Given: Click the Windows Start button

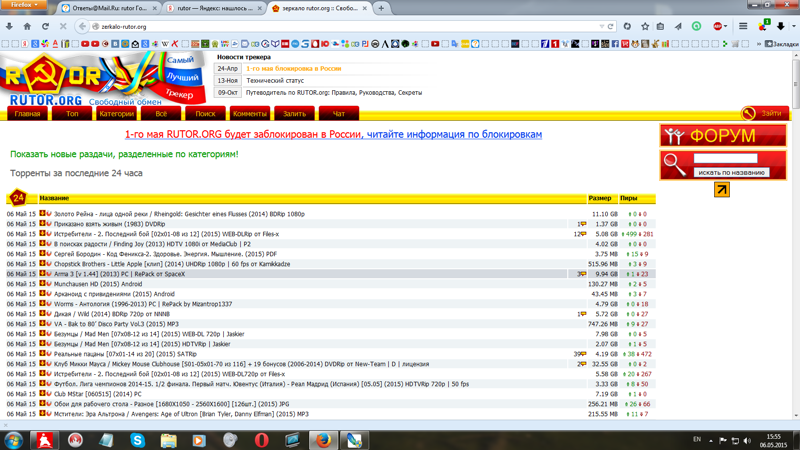Looking at the screenshot, I should click(13, 440).
